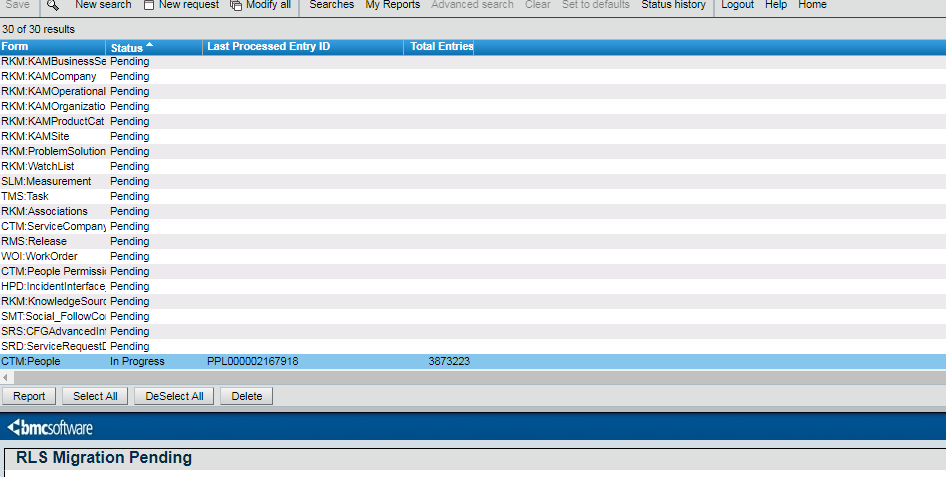Open My Reports menu
This screenshot has height=477, width=946.
392,5
